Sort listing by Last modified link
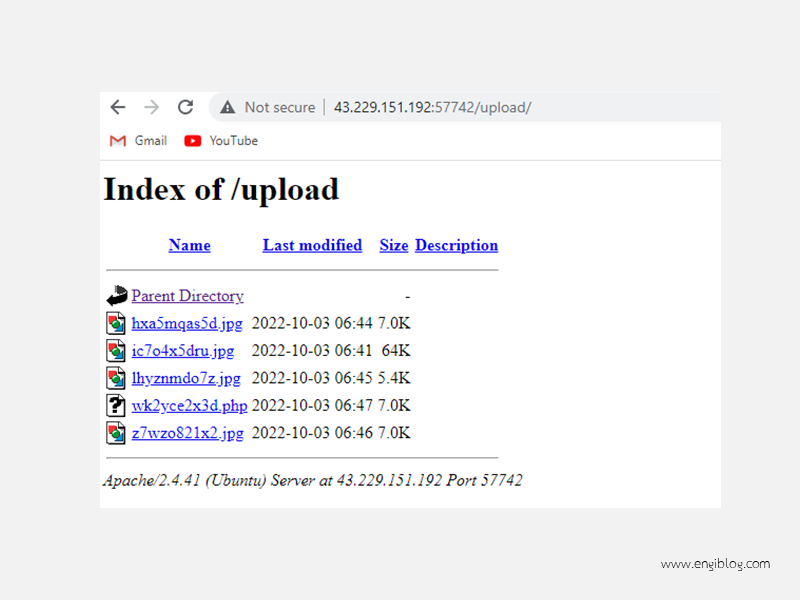The image size is (800, 600). (312, 245)
